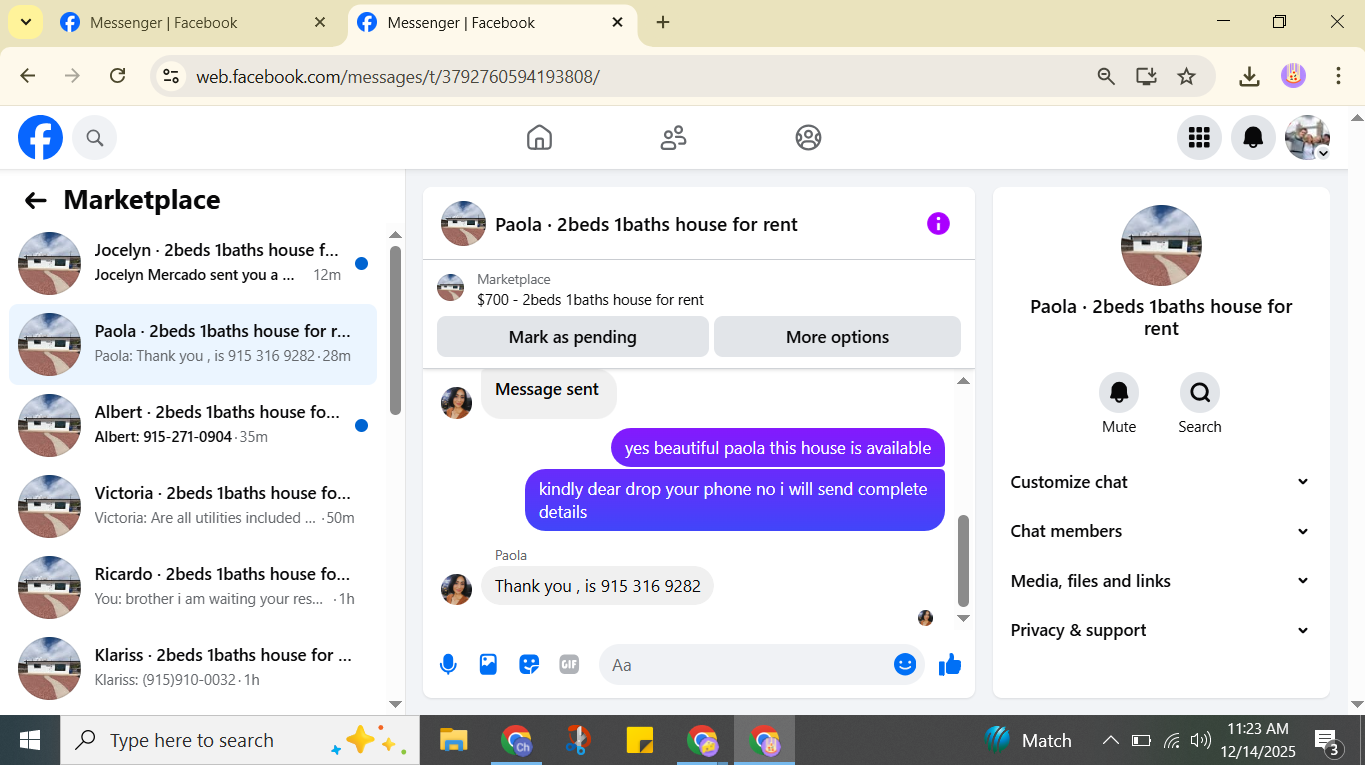Open the Friends icon in top navigation

coord(673,137)
